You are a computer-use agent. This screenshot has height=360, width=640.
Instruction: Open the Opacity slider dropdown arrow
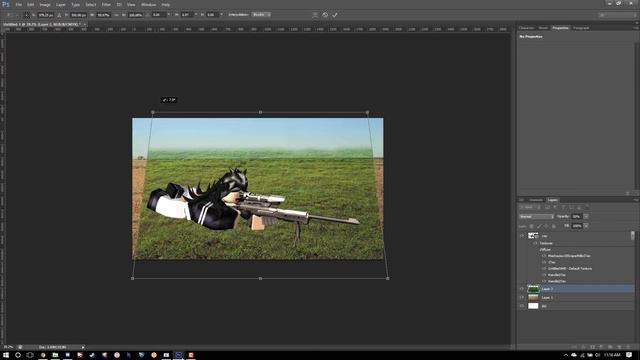(586, 216)
